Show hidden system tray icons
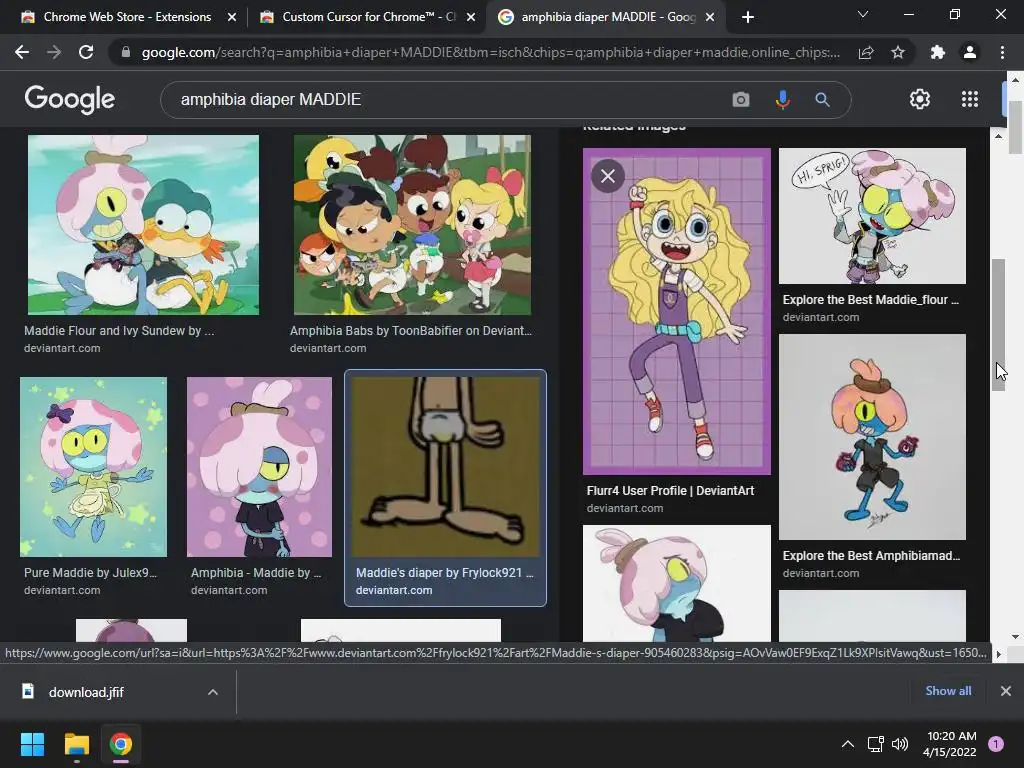The image size is (1024, 768). point(848,744)
